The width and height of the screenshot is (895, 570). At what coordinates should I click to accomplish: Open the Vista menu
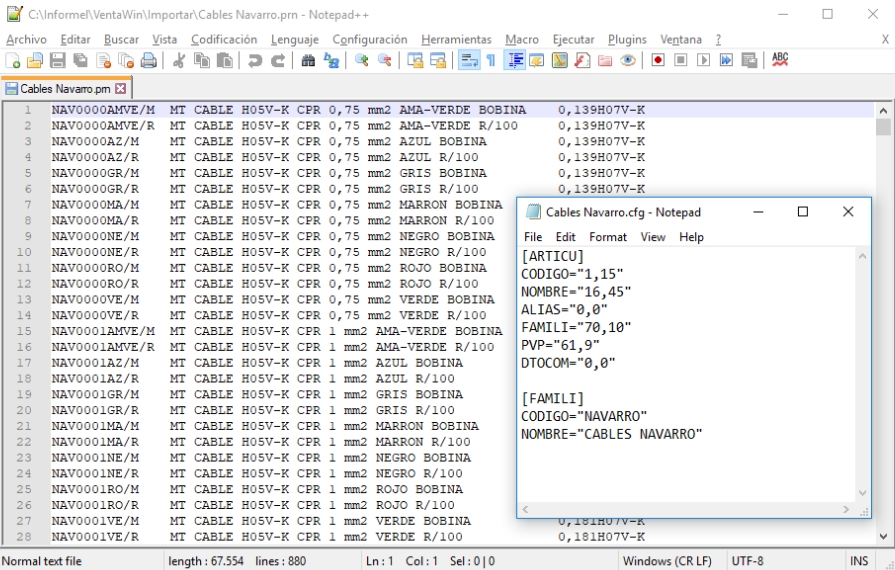[x=164, y=39]
